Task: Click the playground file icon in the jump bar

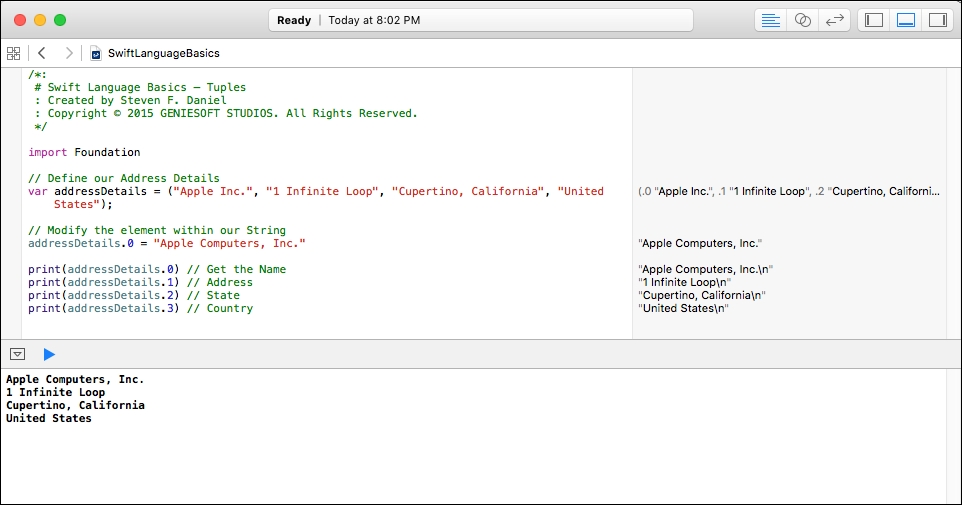Action: pos(96,54)
